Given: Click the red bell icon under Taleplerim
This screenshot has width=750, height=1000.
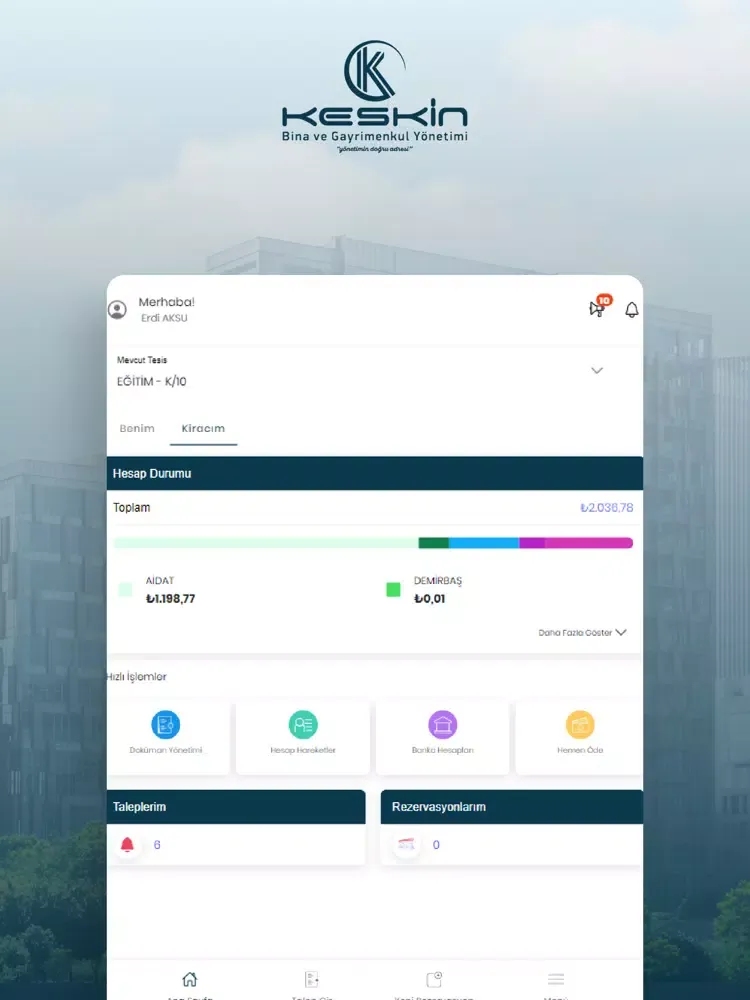Looking at the screenshot, I should click(128, 845).
